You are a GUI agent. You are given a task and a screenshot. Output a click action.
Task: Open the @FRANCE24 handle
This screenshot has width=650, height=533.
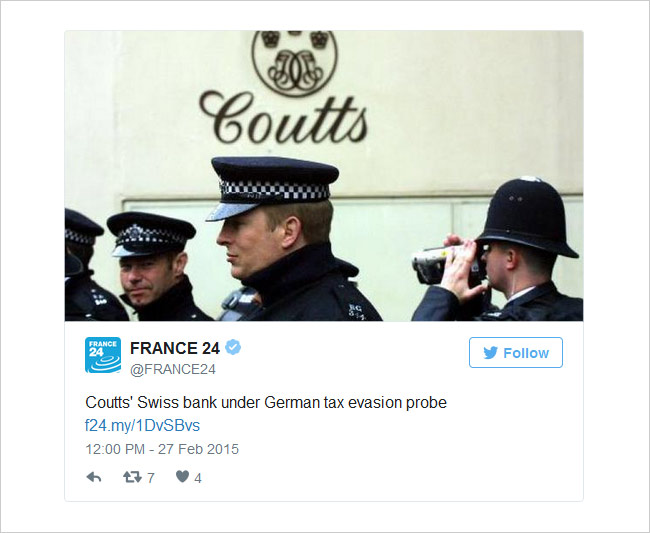point(173,369)
